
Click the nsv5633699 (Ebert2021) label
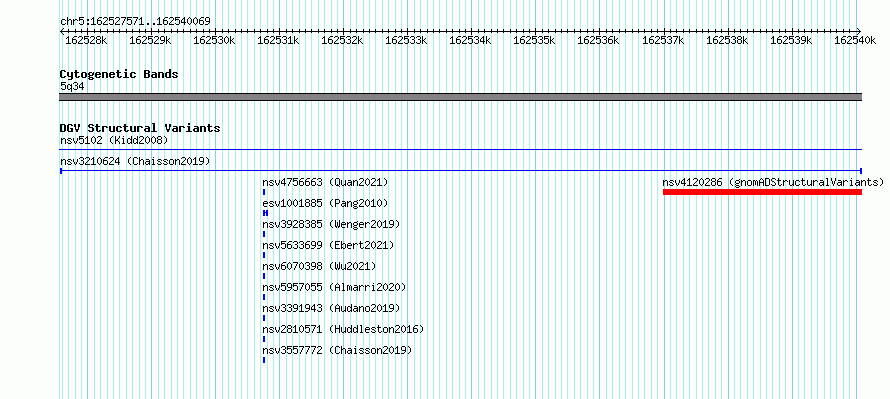point(328,245)
